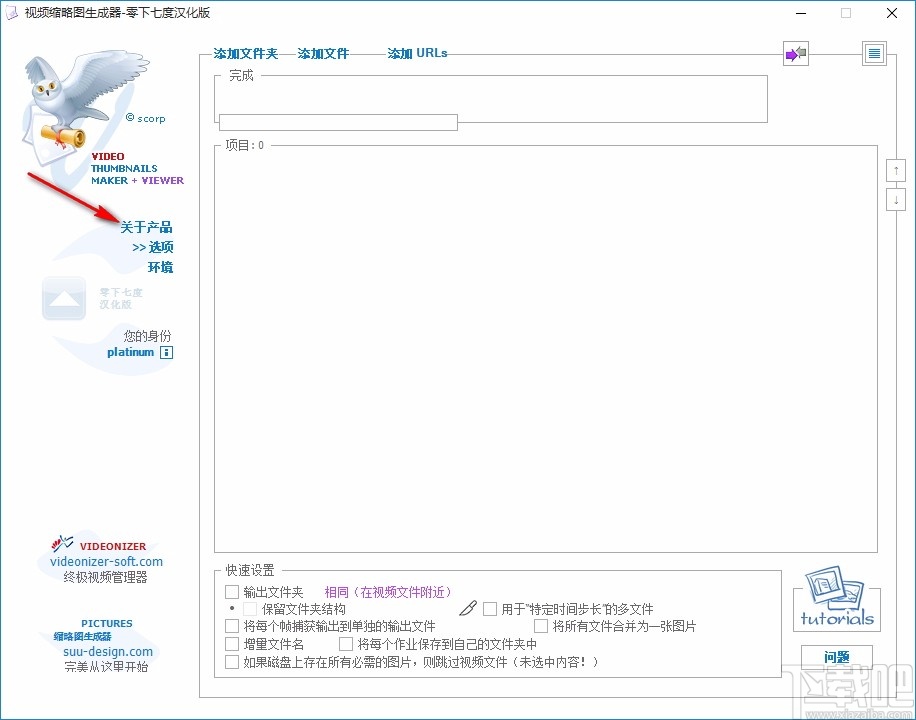
Task: Click 添加 URLs
Action: coord(417,54)
